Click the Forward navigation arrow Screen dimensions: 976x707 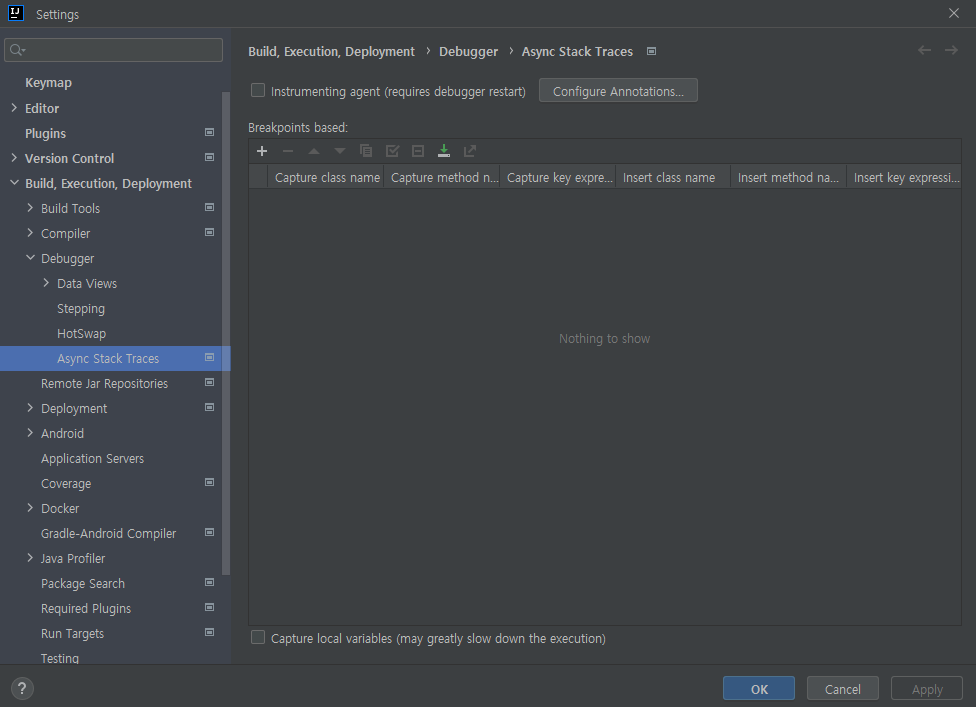pos(951,50)
